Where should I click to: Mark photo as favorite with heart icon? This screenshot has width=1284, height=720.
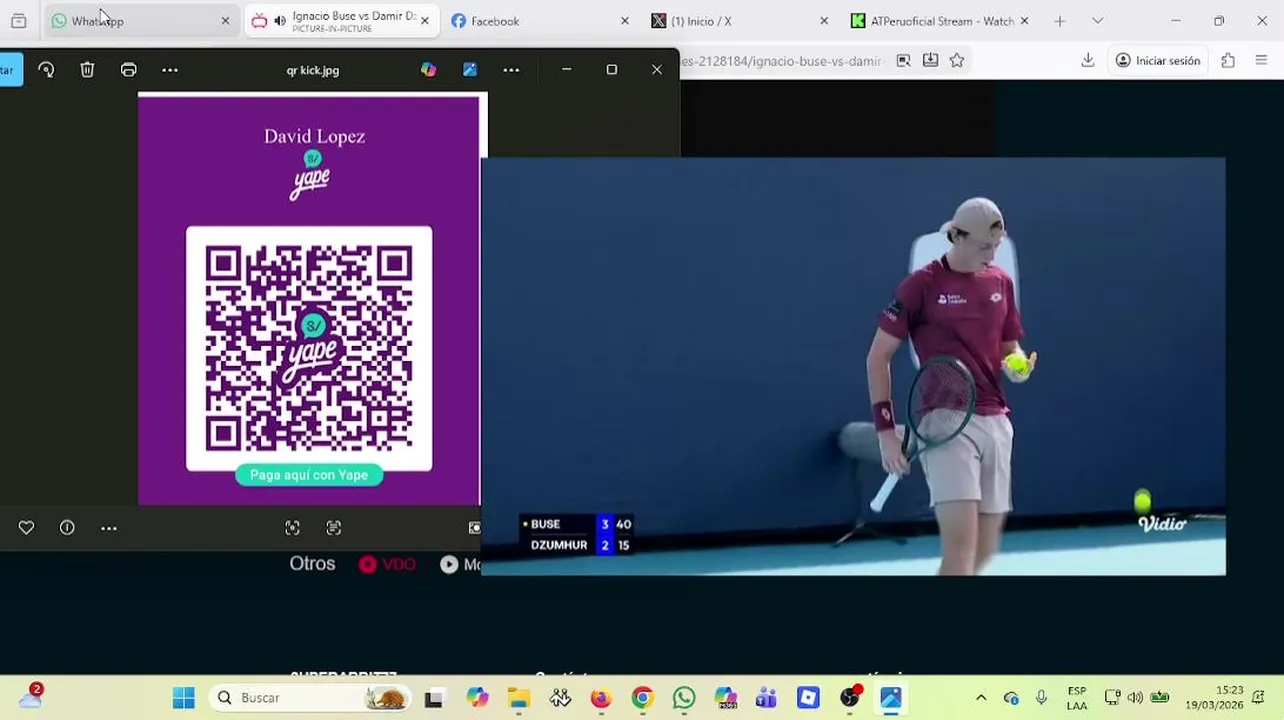click(x=26, y=527)
